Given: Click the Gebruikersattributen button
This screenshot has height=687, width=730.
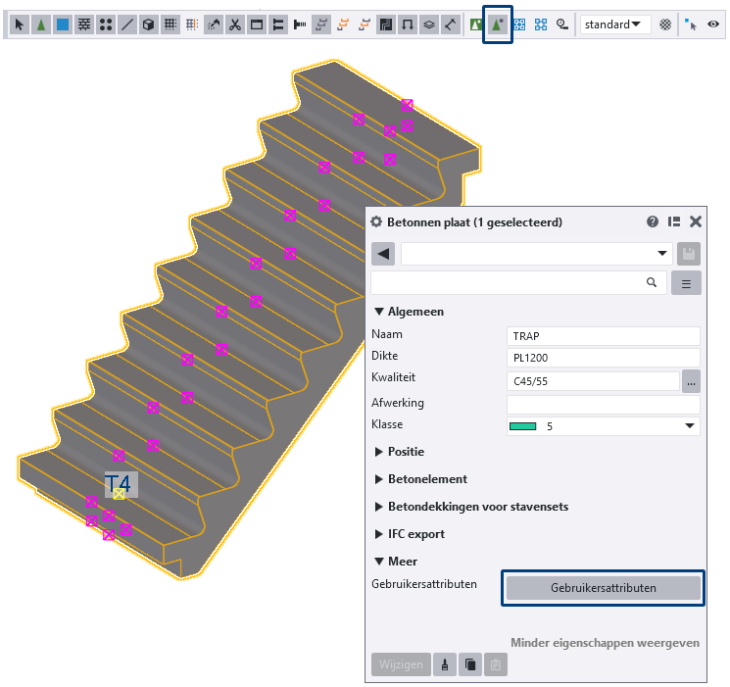Looking at the screenshot, I should point(603,588).
